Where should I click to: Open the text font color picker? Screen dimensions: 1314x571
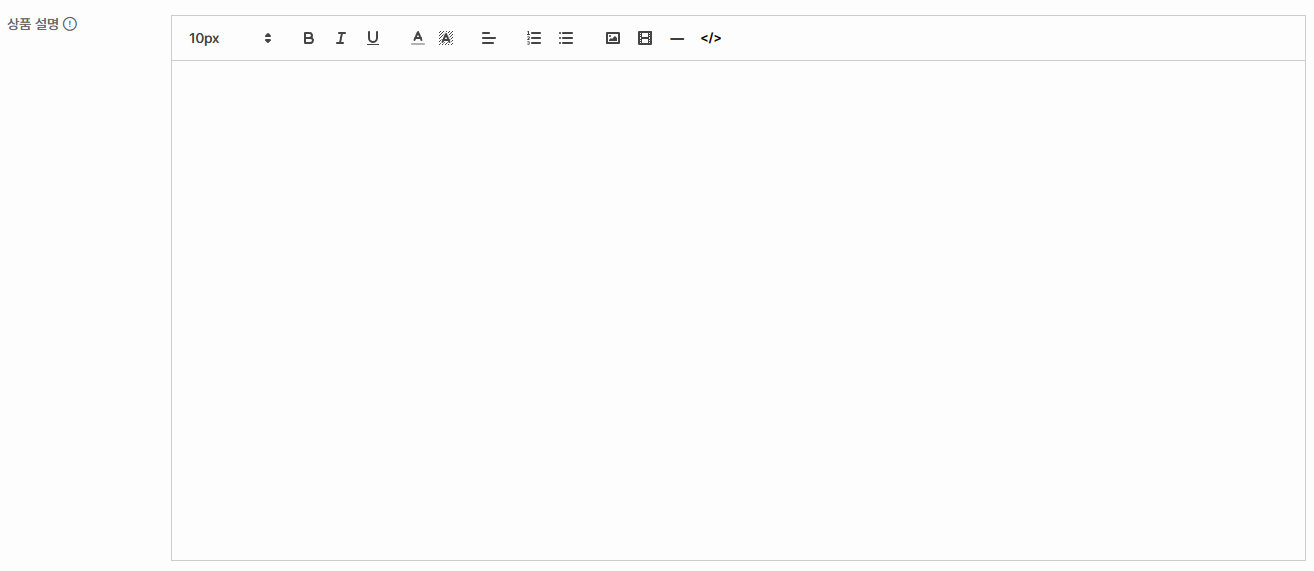[418, 38]
